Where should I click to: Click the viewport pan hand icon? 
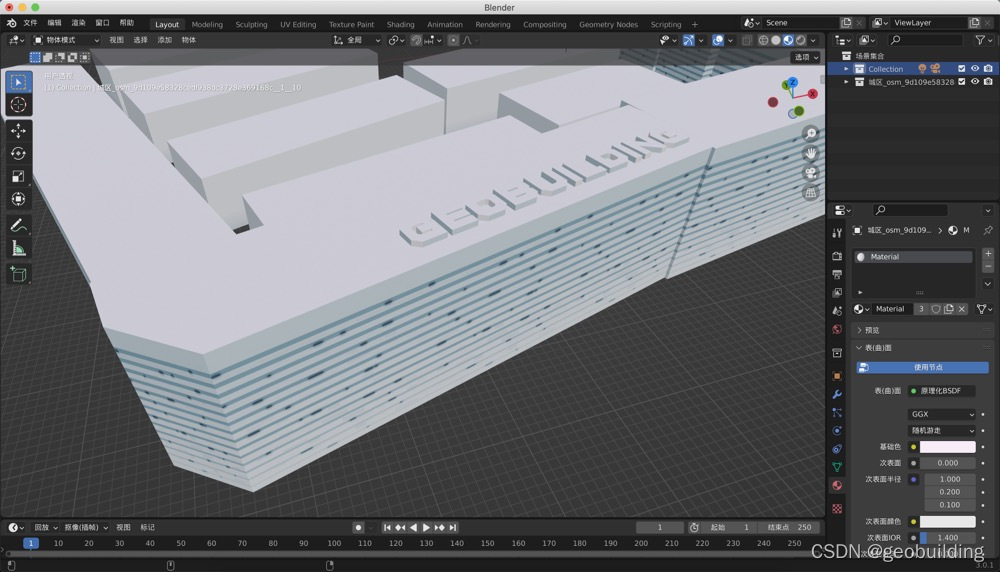811,153
